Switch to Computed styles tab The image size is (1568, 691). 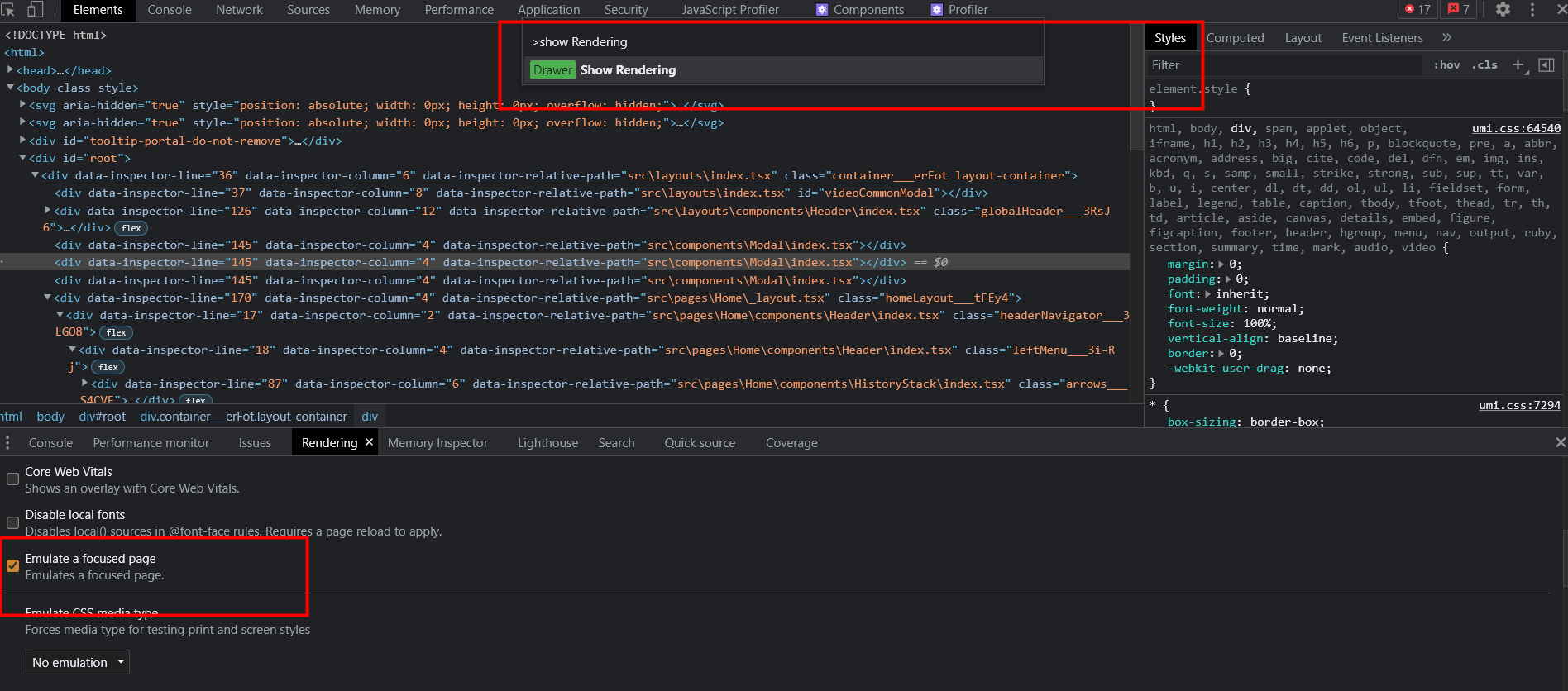1235,38
